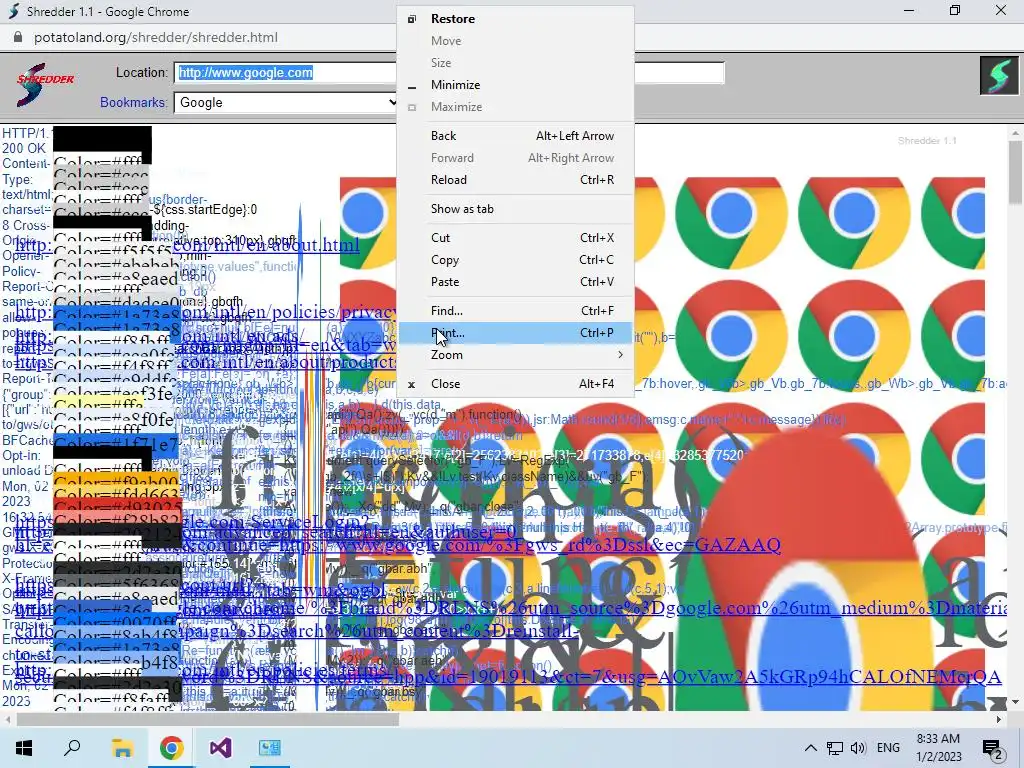The image size is (1024, 768).
Task: Click the network icon in the tray
Action: click(x=835, y=748)
